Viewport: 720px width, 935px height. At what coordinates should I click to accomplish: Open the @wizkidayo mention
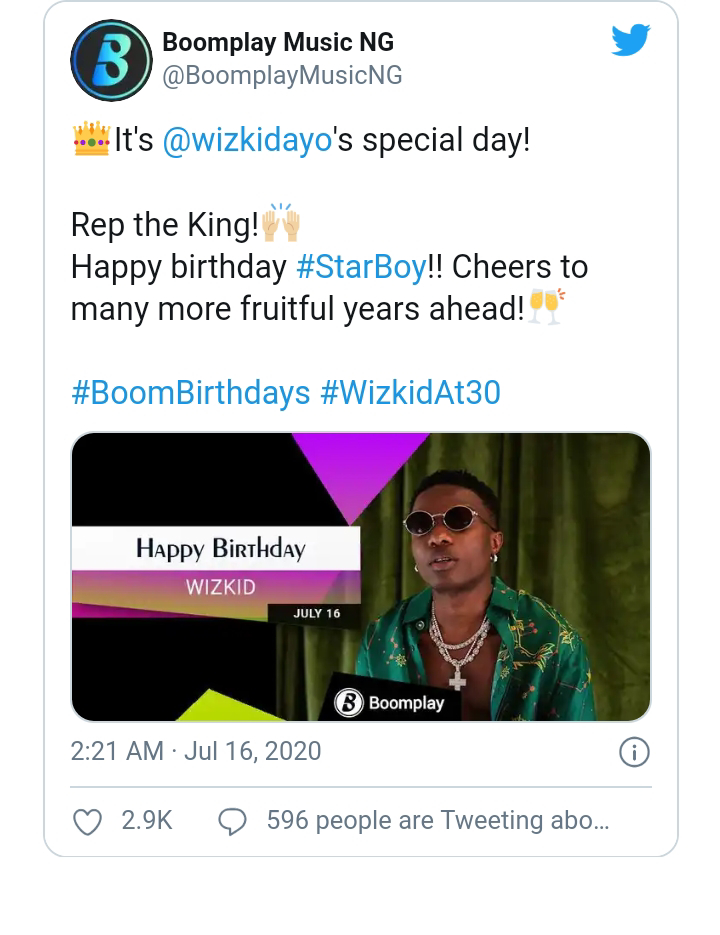coord(246,140)
